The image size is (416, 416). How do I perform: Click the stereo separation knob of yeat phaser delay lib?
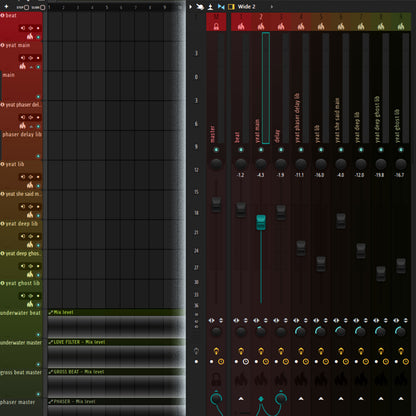pos(300,331)
